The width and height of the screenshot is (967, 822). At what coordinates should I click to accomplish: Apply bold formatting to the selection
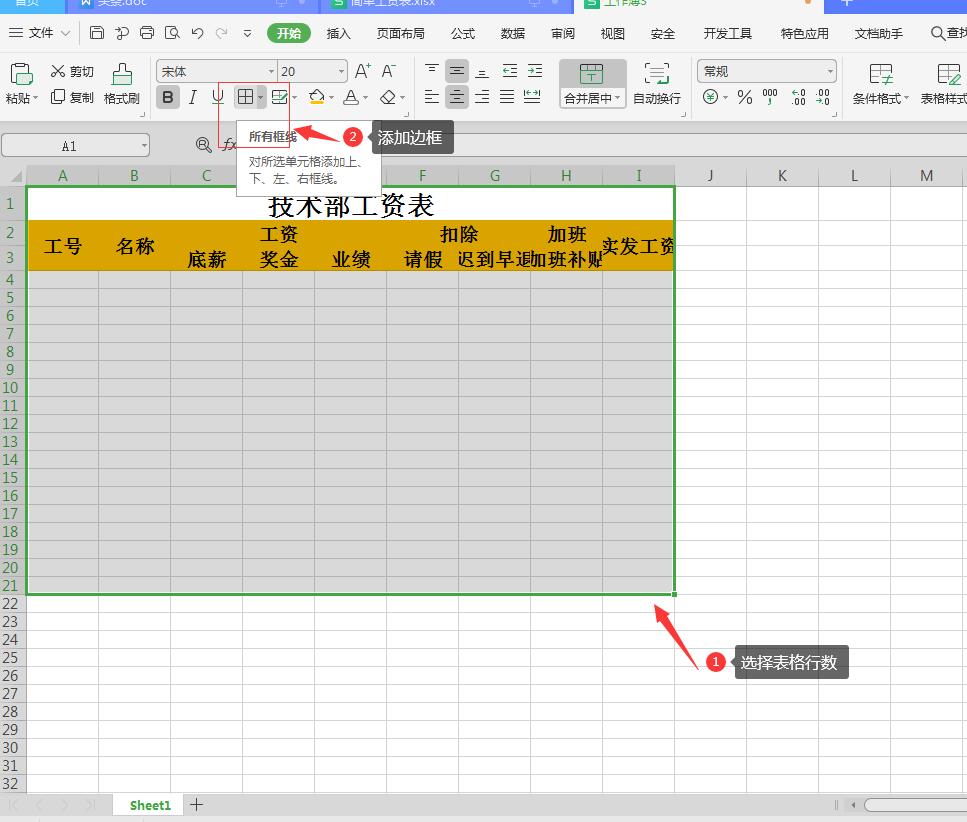pos(167,96)
